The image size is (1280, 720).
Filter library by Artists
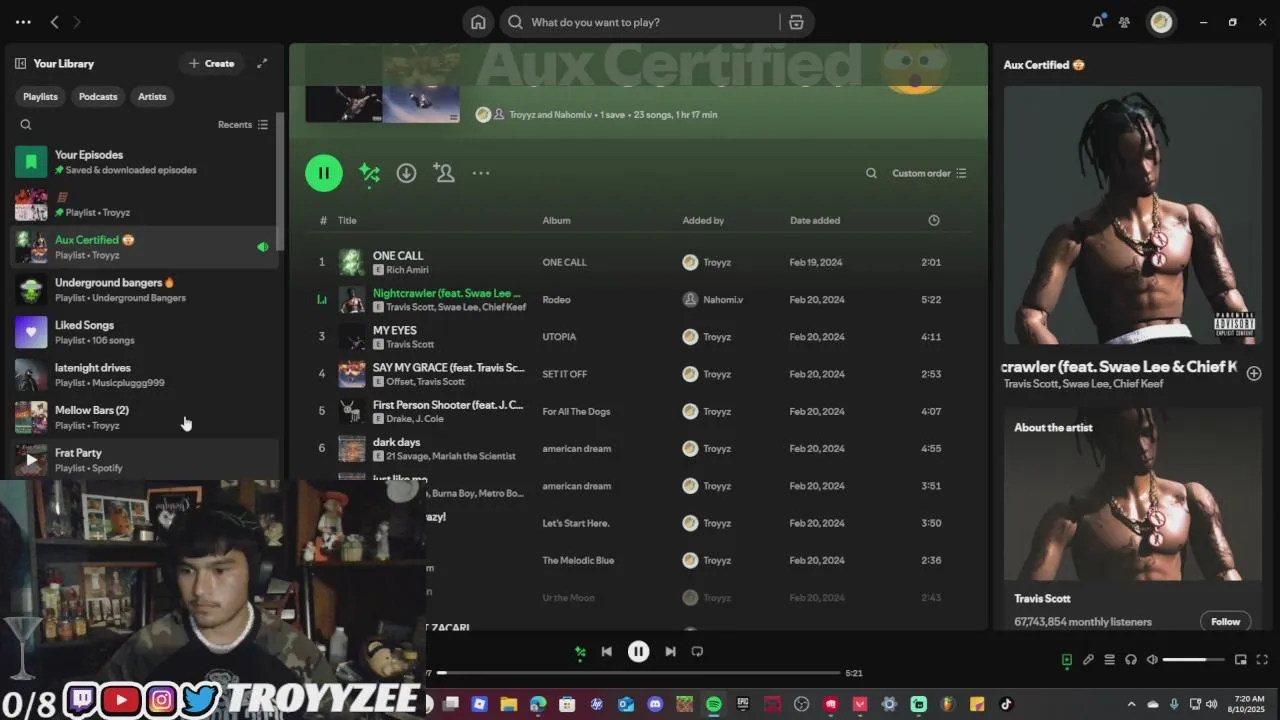(x=152, y=96)
